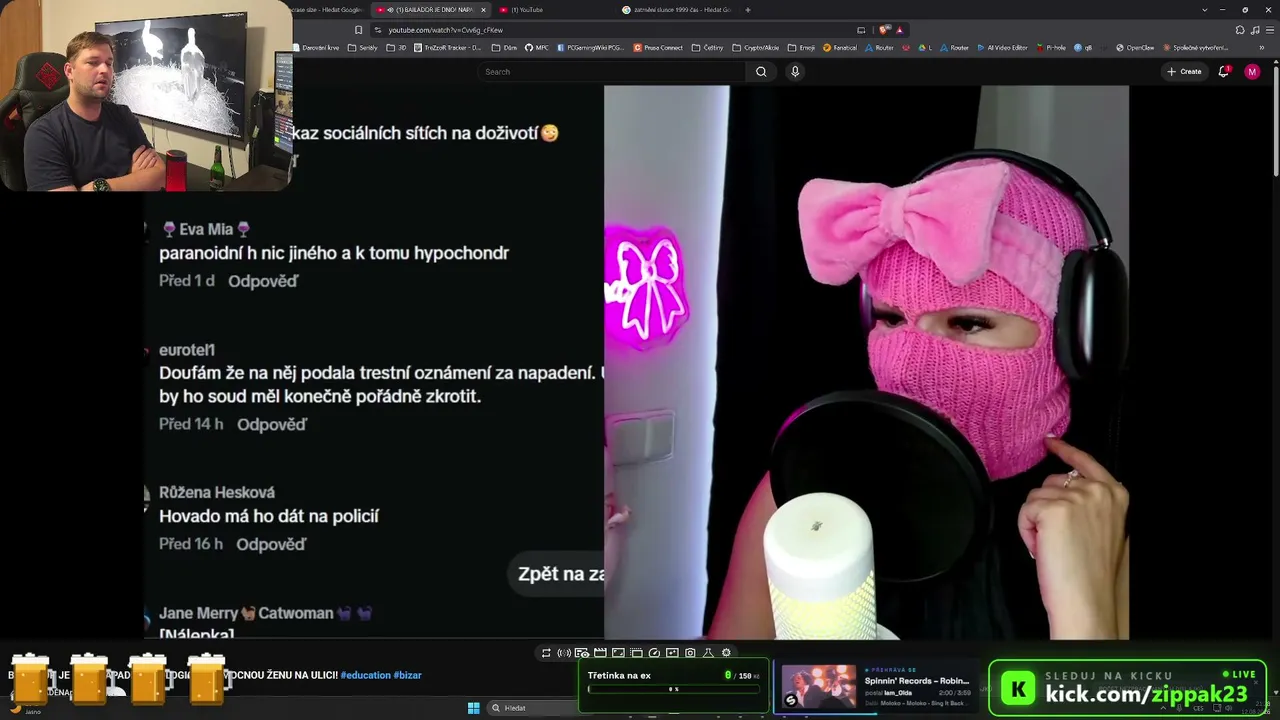Reply to eurotel1's comment via Odpověď

272,424
